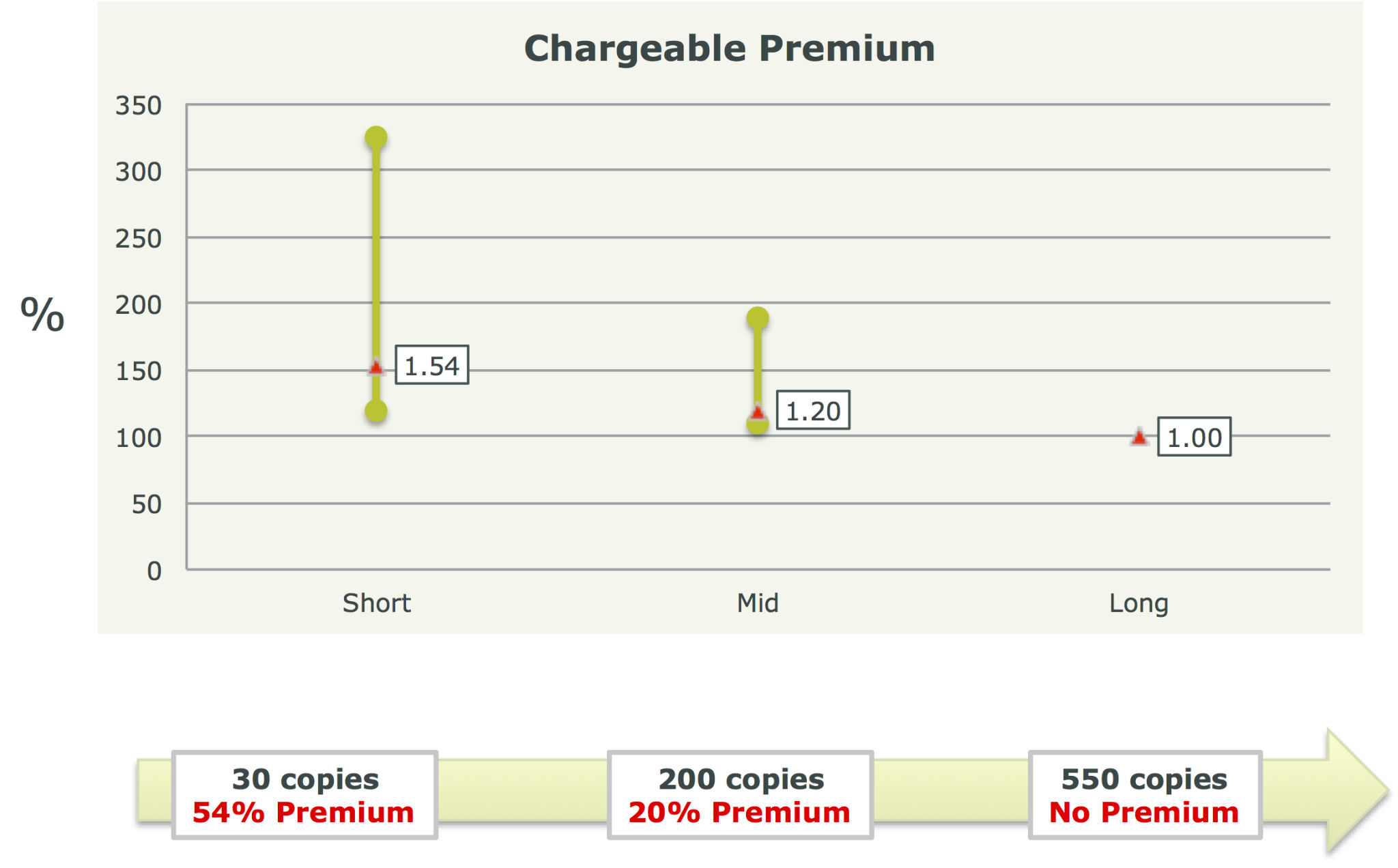Click the 350 value axis label
Image resolution: width=1398 pixels, height=868 pixels.
139,106
